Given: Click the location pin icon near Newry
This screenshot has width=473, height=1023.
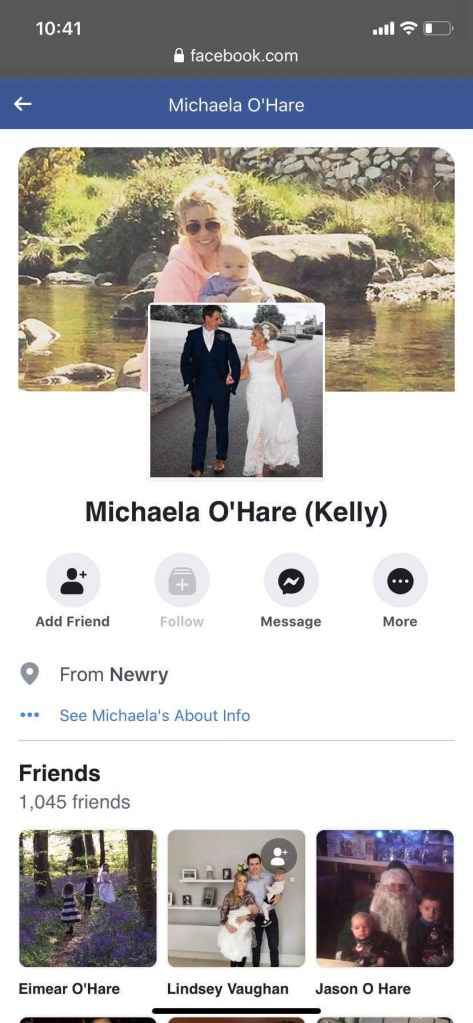Looking at the screenshot, I should point(30,674).
